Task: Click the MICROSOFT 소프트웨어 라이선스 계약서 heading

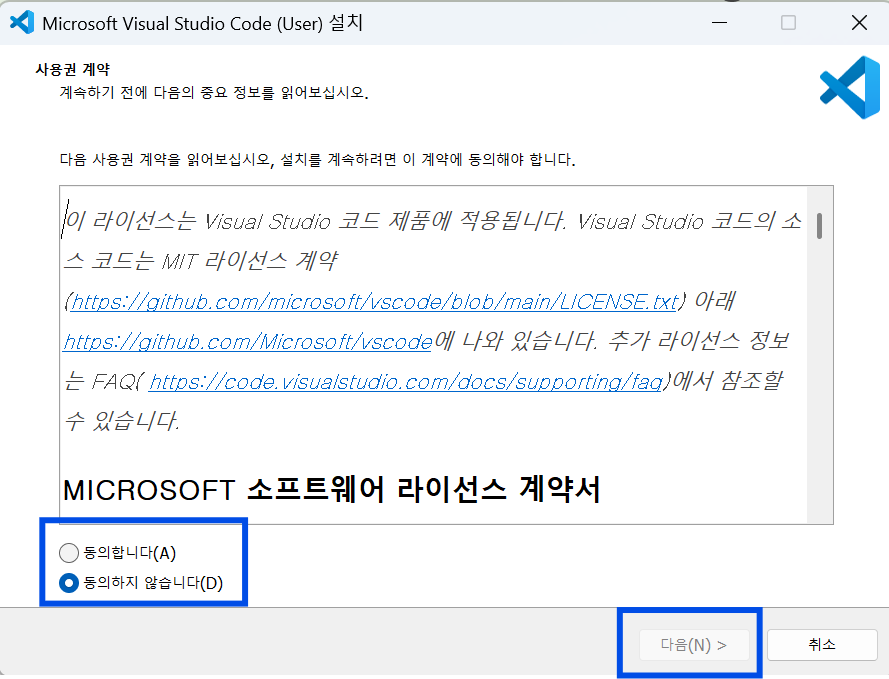Action: (x=331, y=490)
